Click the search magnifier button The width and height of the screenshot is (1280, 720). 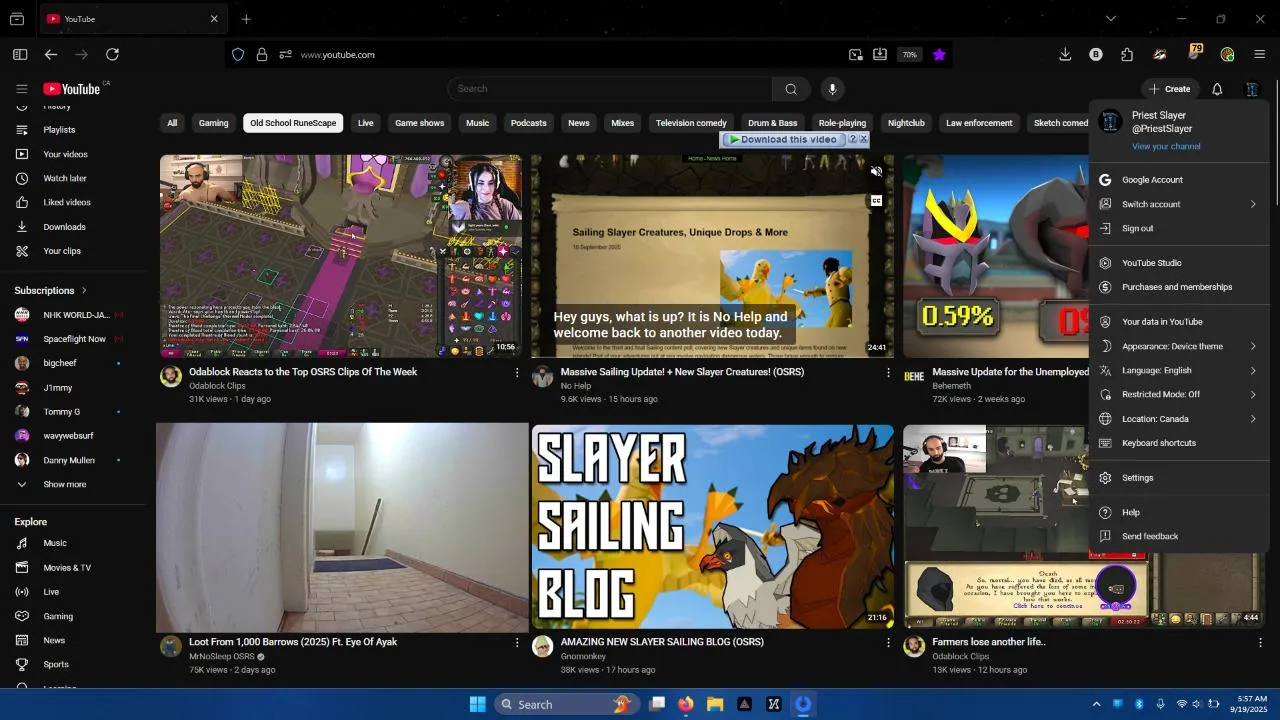pos(791,89)
